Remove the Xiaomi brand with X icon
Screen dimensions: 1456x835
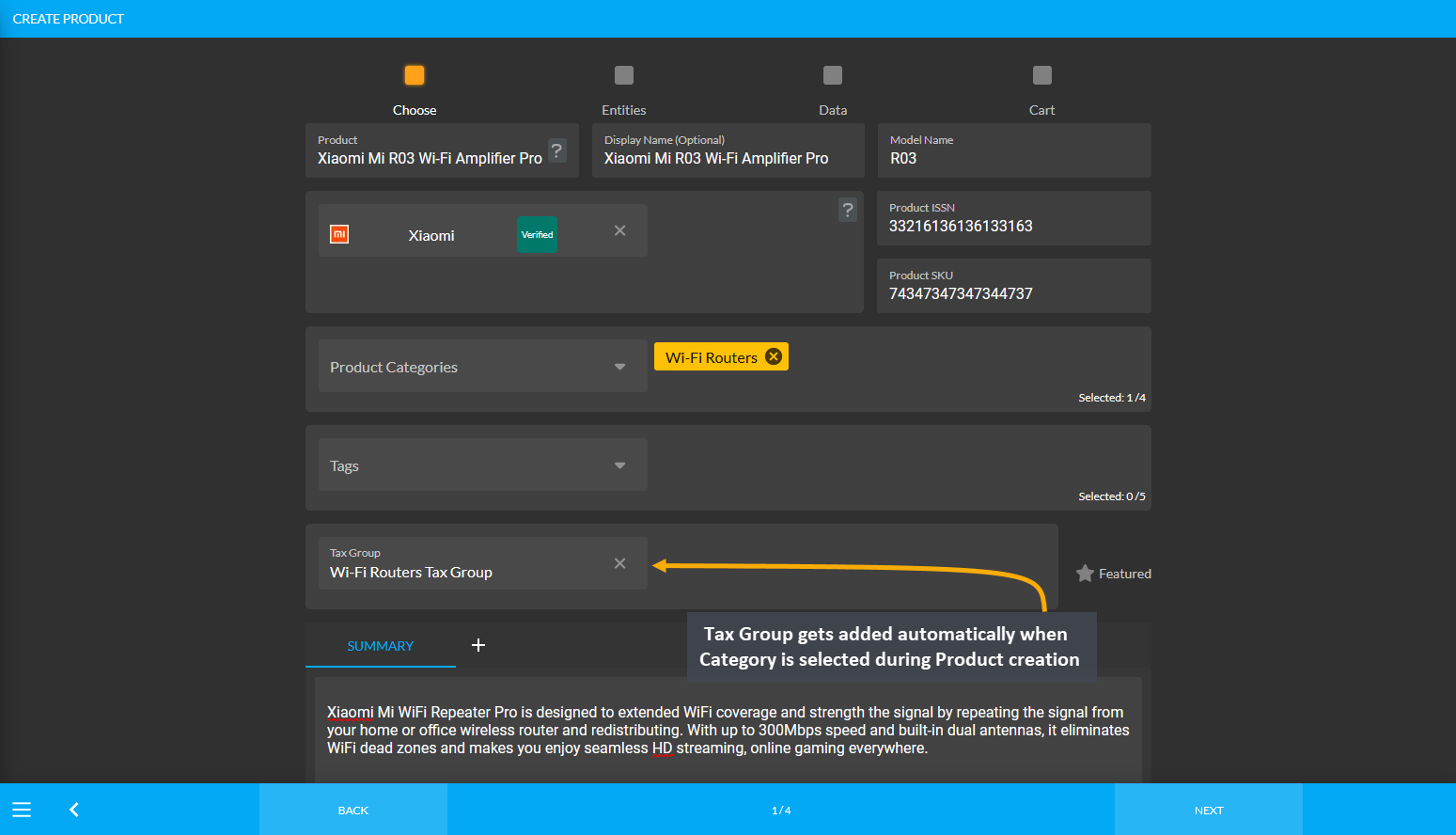(620, 230)
